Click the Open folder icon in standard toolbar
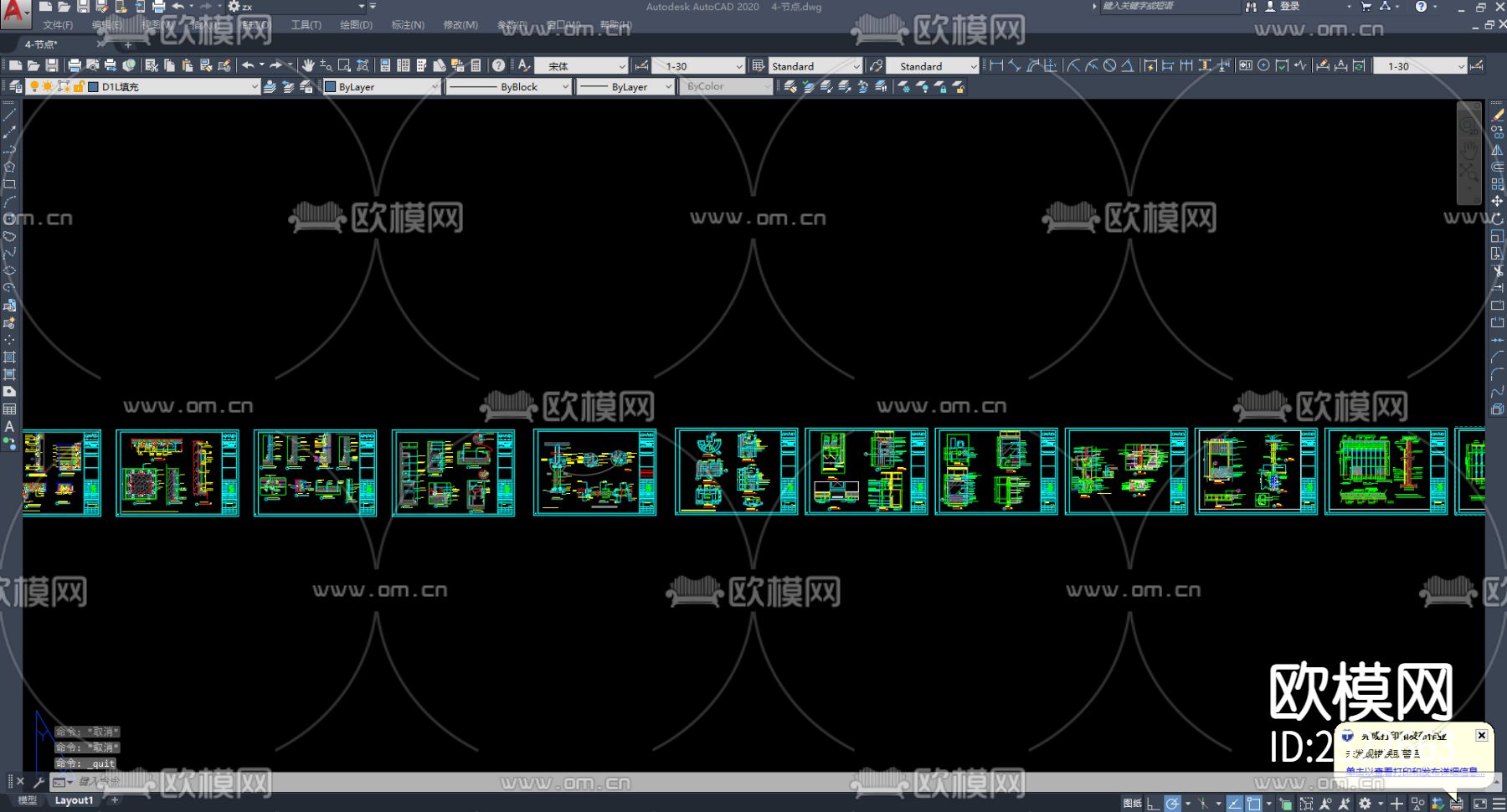 click(x=33, y=65)
